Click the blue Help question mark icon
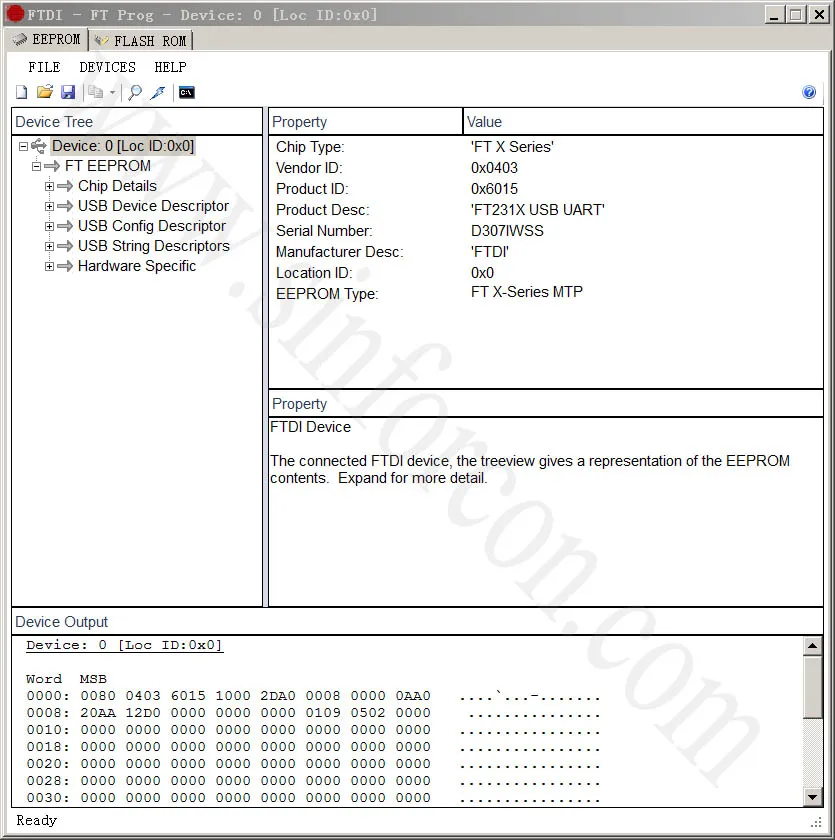This screenshot has height=840, width=835. [x=809, y=92]
